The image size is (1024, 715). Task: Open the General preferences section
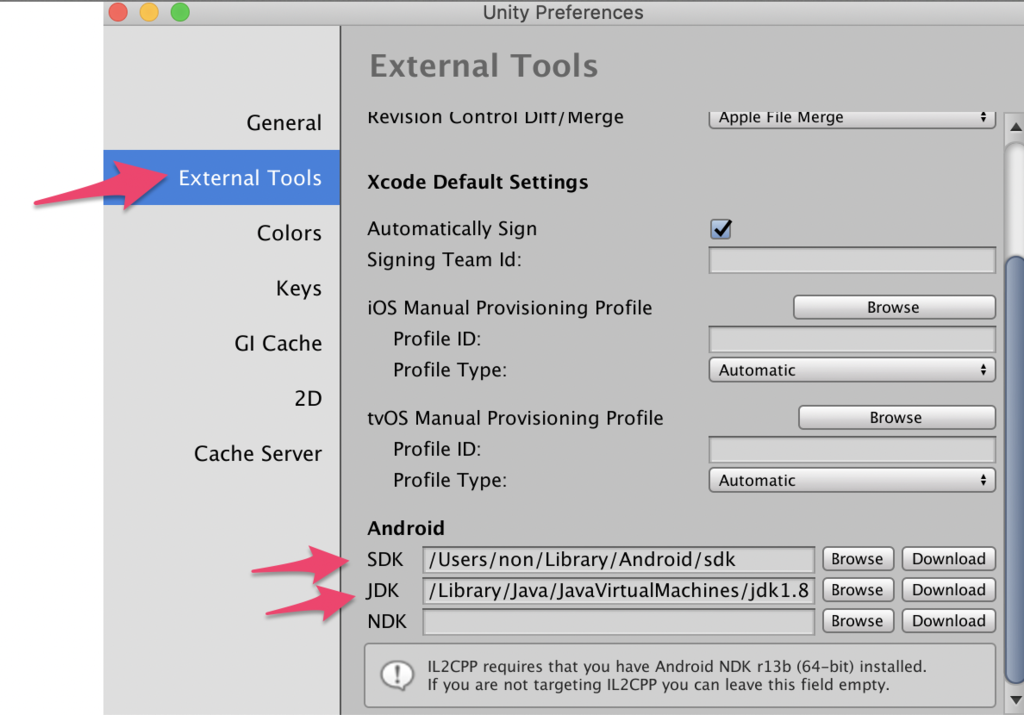pos(283,123)
